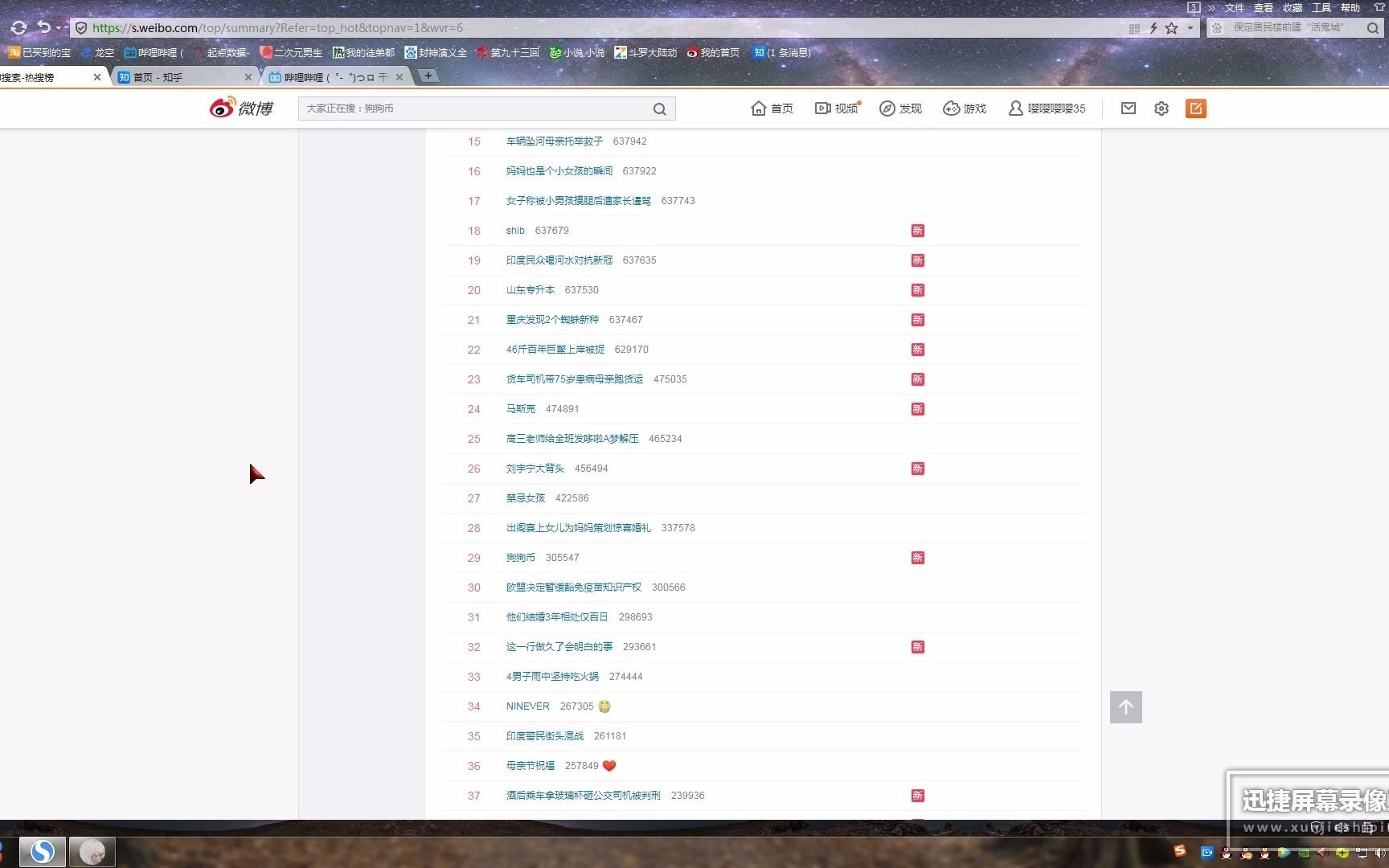Open dropdown arrow beside the back button
The width and height of the screenshot is (1389, 868).
tap(59, 28)
